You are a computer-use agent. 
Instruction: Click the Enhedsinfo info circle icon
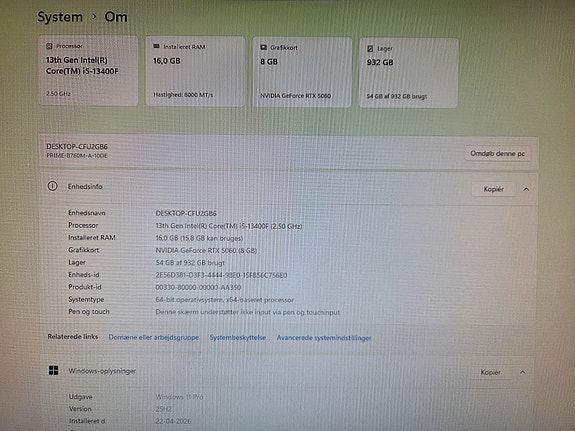52,186
